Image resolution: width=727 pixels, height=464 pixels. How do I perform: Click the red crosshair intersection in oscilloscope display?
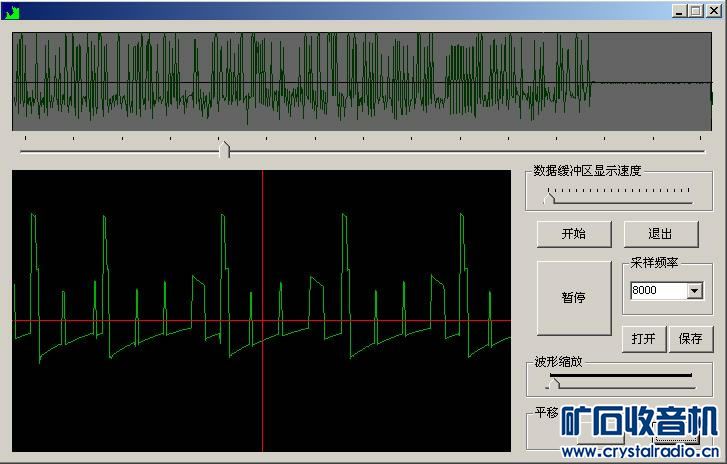(263, 321)
